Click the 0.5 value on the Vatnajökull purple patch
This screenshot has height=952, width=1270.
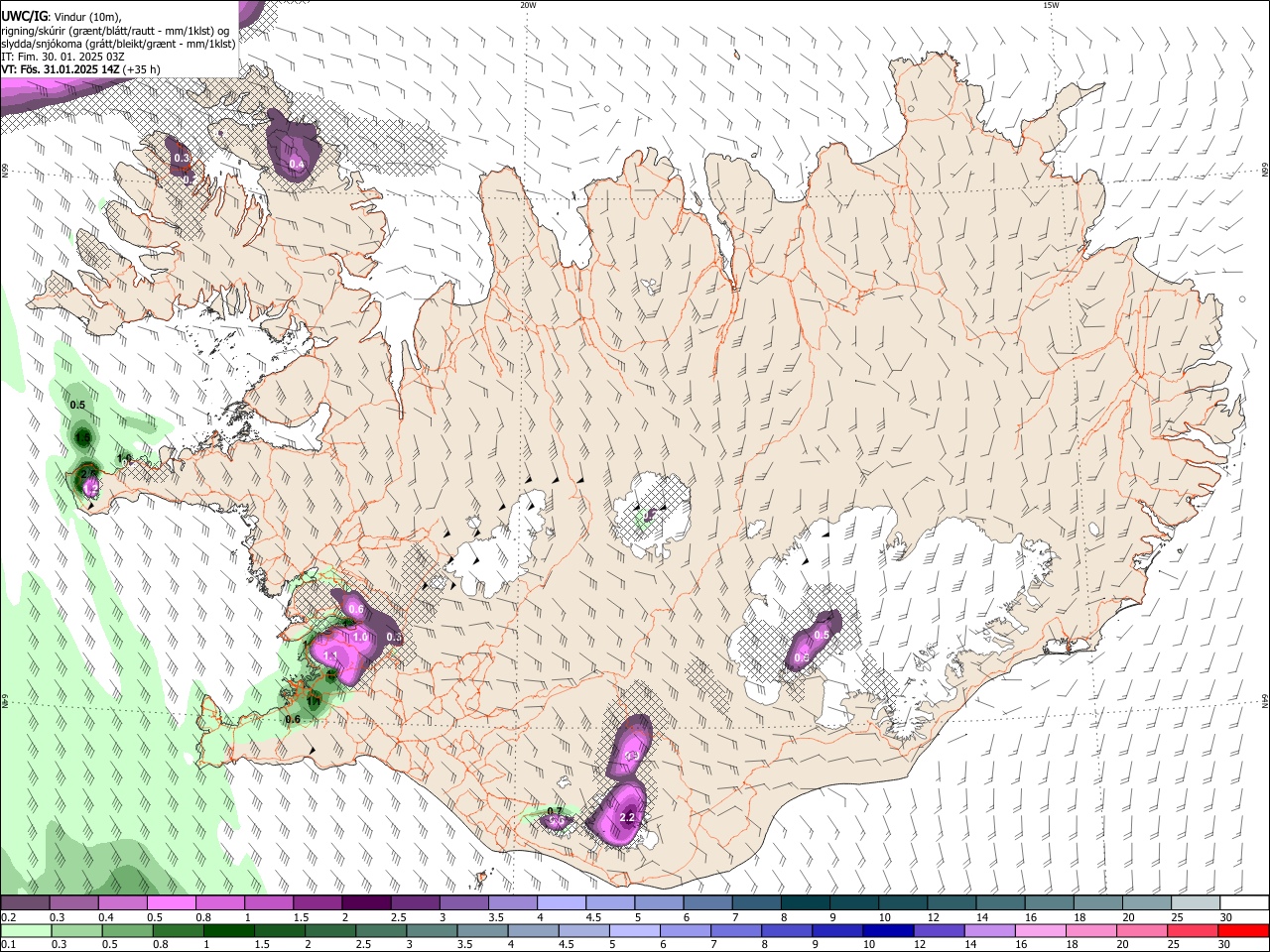click(x=822, y=635)
